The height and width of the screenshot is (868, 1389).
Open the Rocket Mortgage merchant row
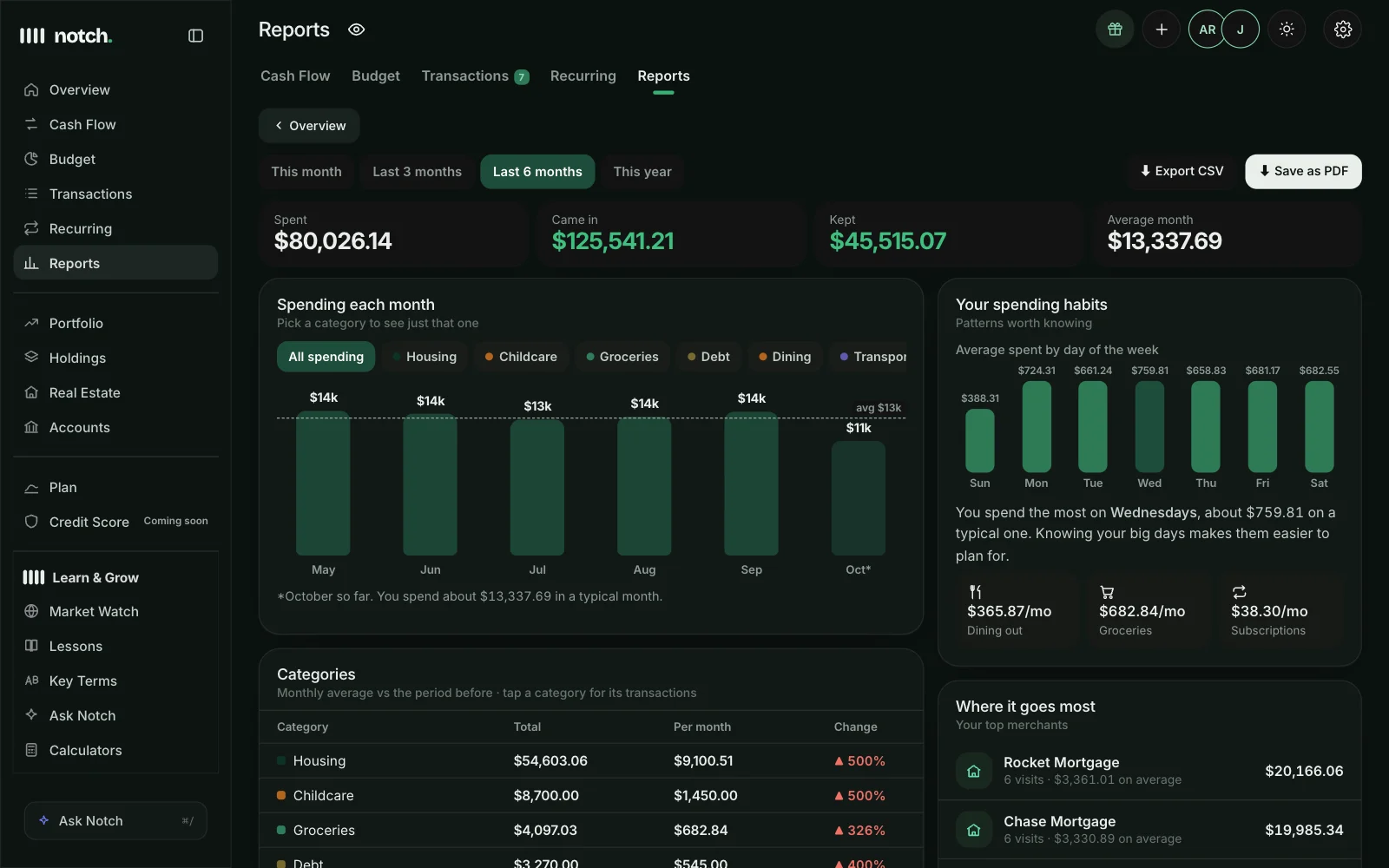coord(1149,771)
